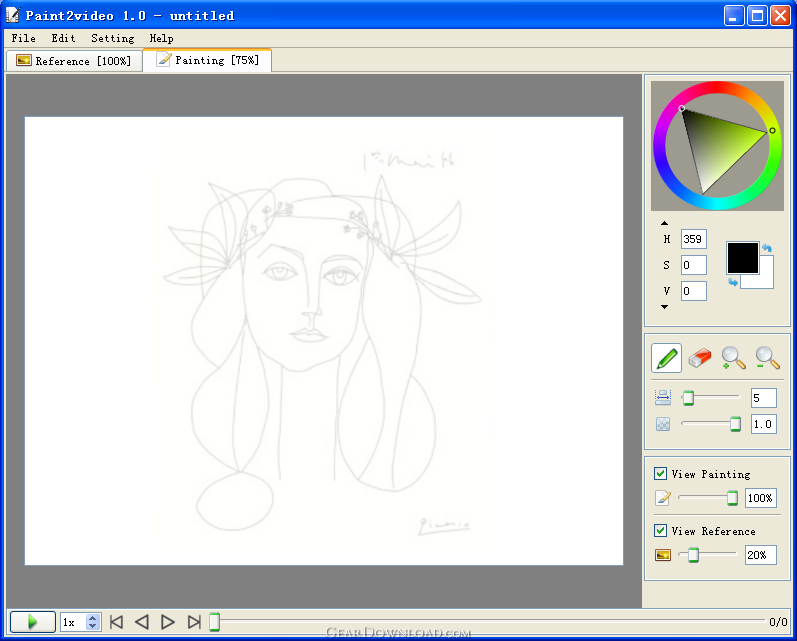This screenshot has width=797, height=641.
Task: Click the up triangle above H
Action: (664, 223)
